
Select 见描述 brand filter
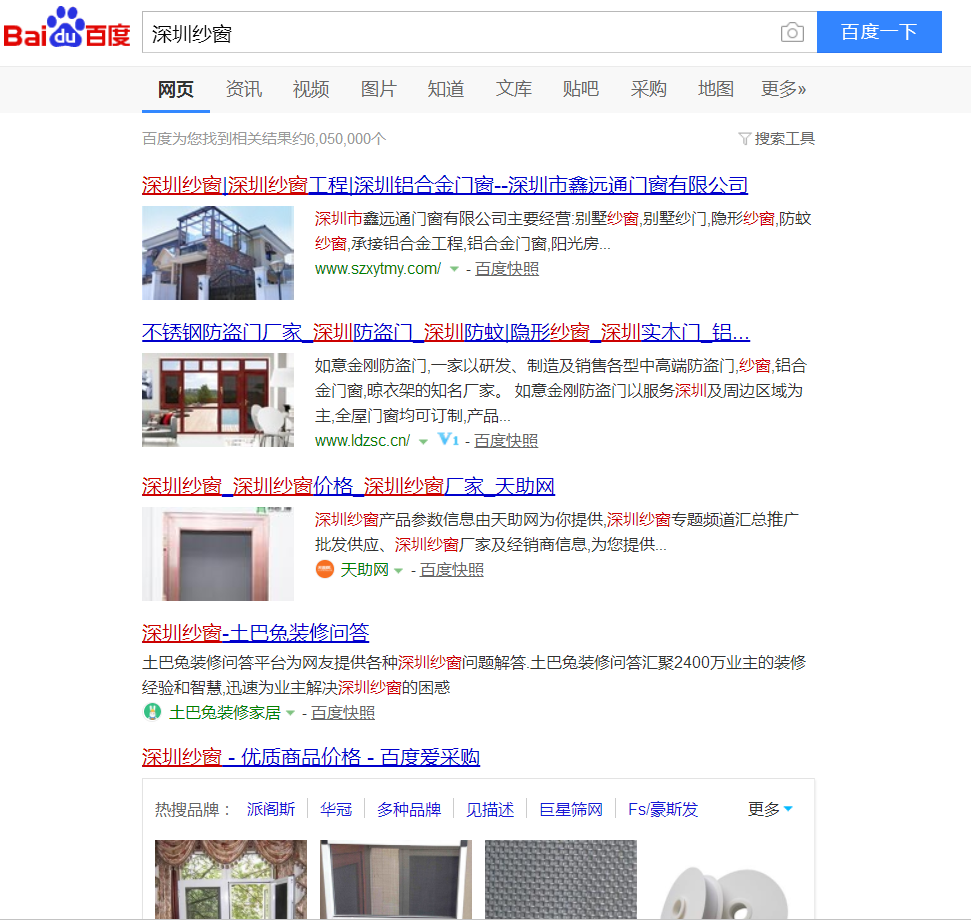pos(490,810)
